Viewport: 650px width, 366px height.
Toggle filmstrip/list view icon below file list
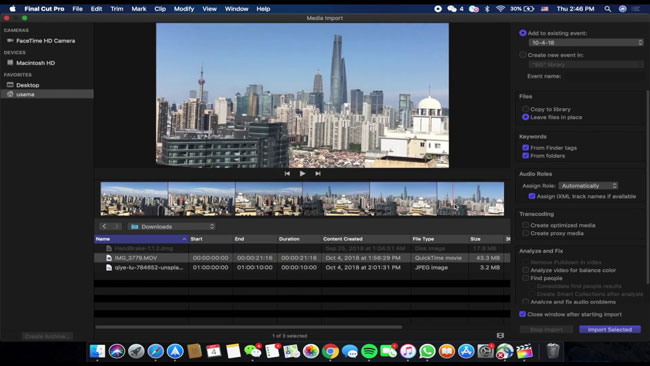500,335
